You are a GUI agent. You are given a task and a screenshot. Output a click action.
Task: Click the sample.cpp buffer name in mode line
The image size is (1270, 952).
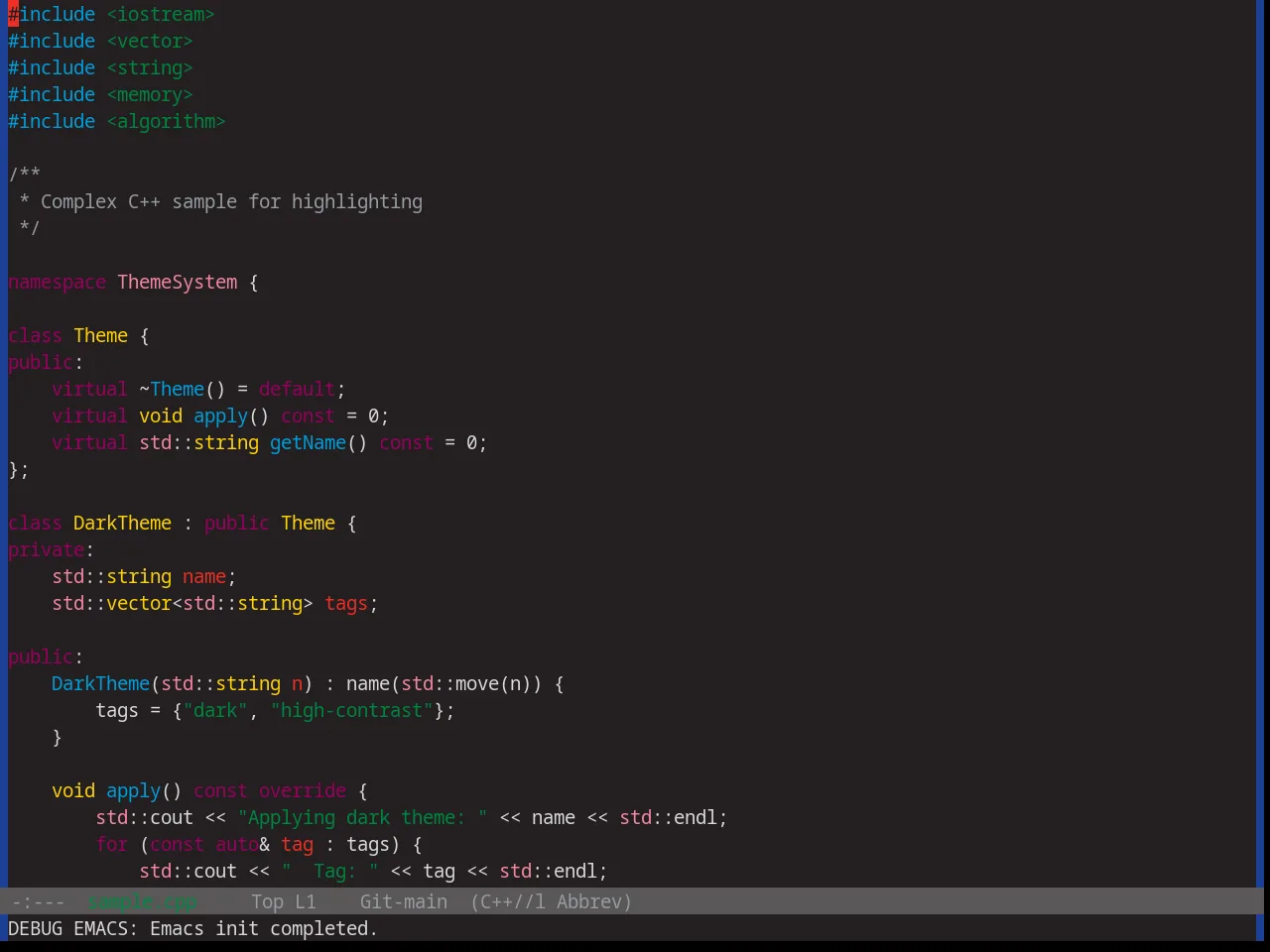[x=142, y=901]
